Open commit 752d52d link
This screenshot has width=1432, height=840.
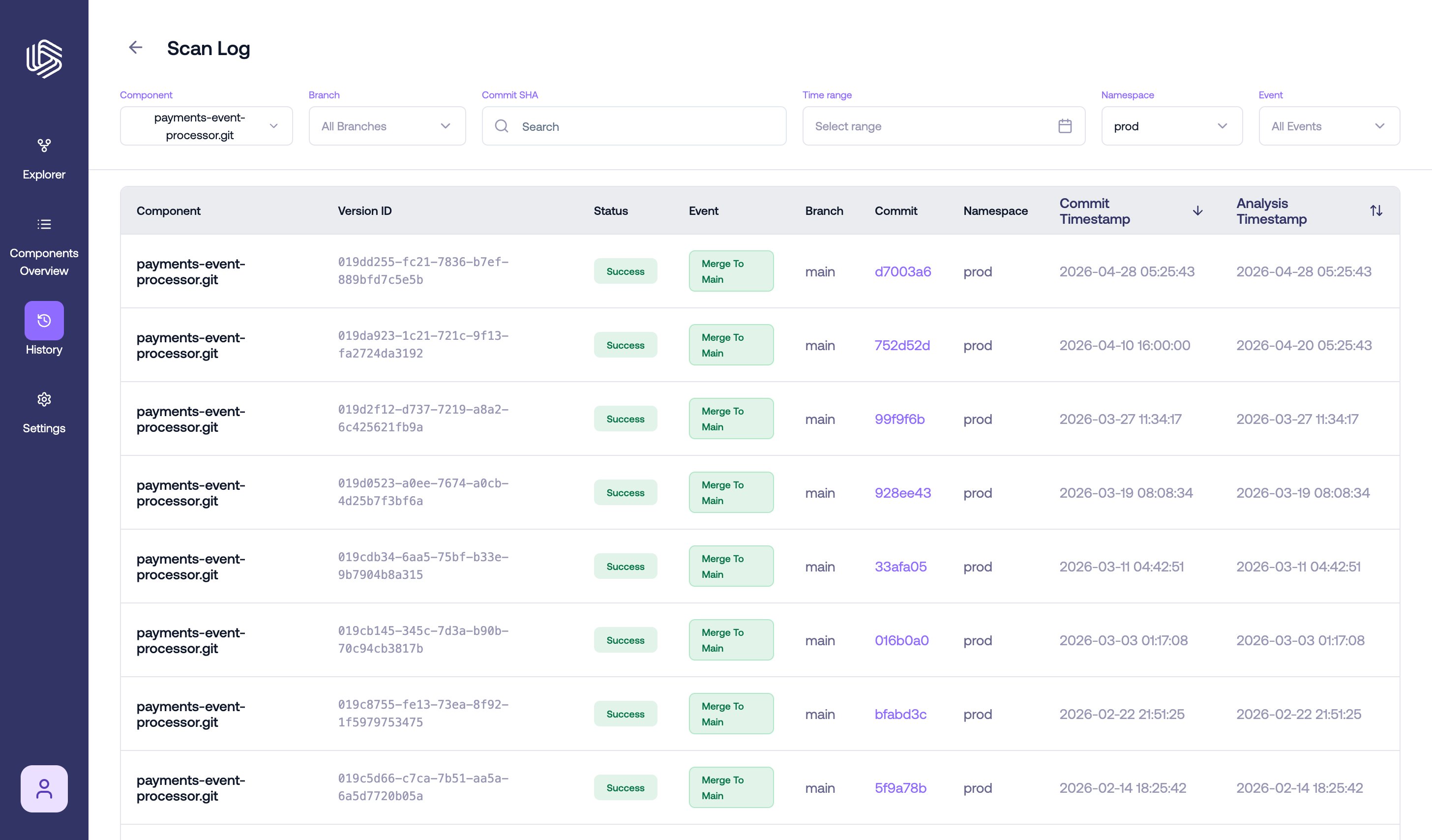[902, 346]
